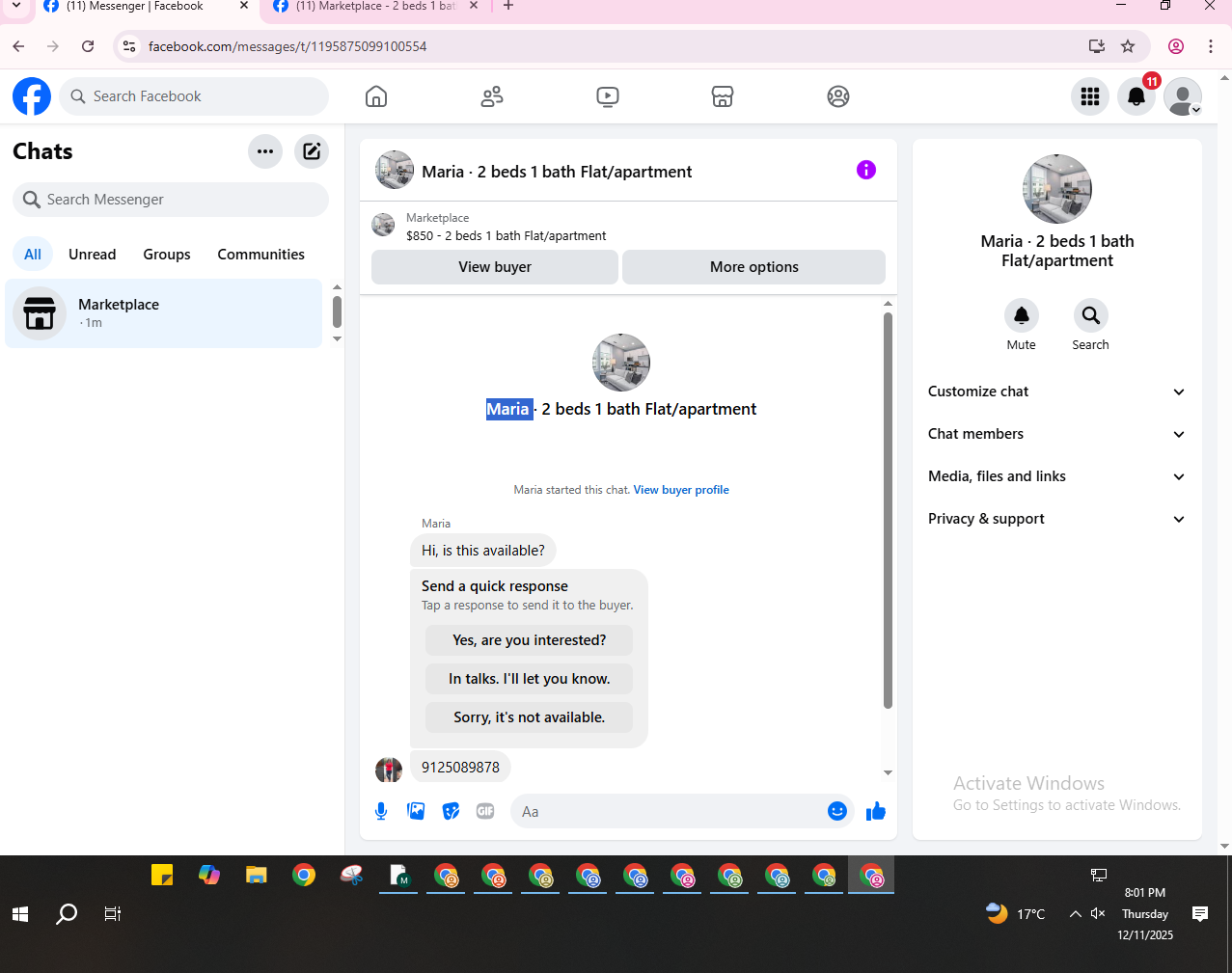1232x973 pixels.
Task: Click the View buyer button
Action: 495,267
